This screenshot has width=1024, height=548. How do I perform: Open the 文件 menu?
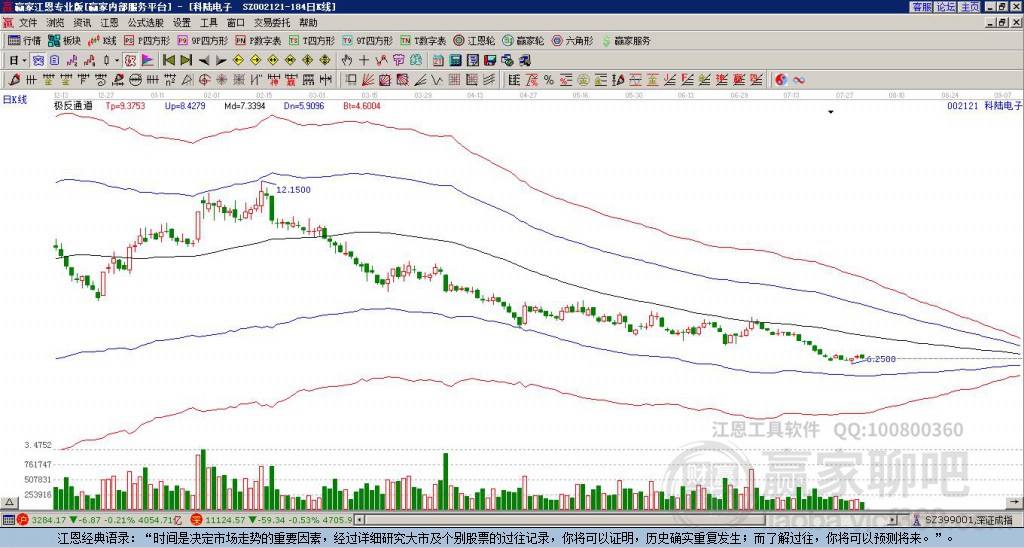pos(28,23)
